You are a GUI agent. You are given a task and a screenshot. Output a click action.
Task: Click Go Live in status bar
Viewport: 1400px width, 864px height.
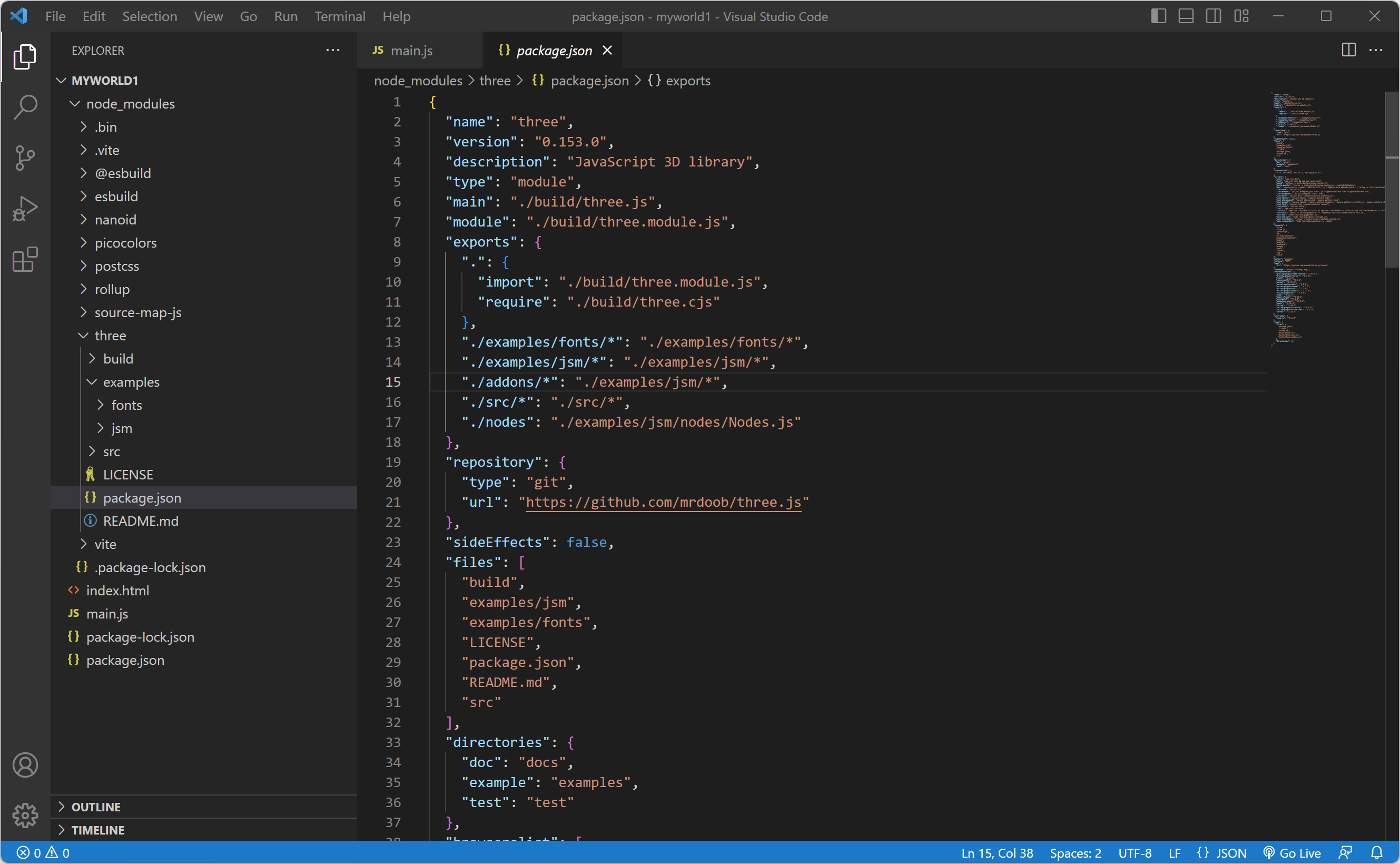tap(1293, 852)
